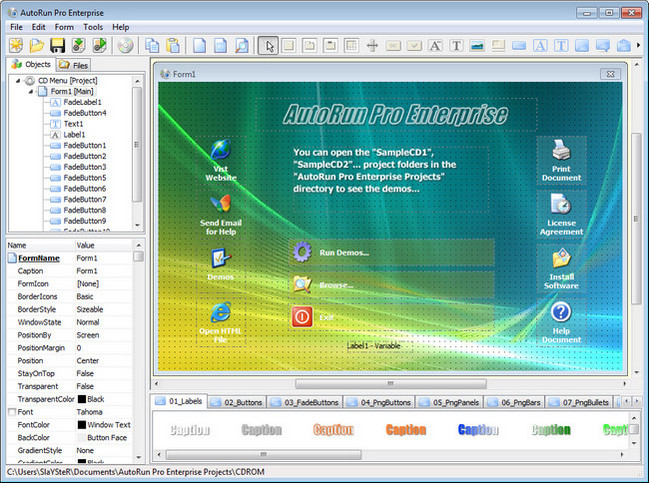
Task: Switch to the 07_PngBullets tab
Action: pos(579,402)
